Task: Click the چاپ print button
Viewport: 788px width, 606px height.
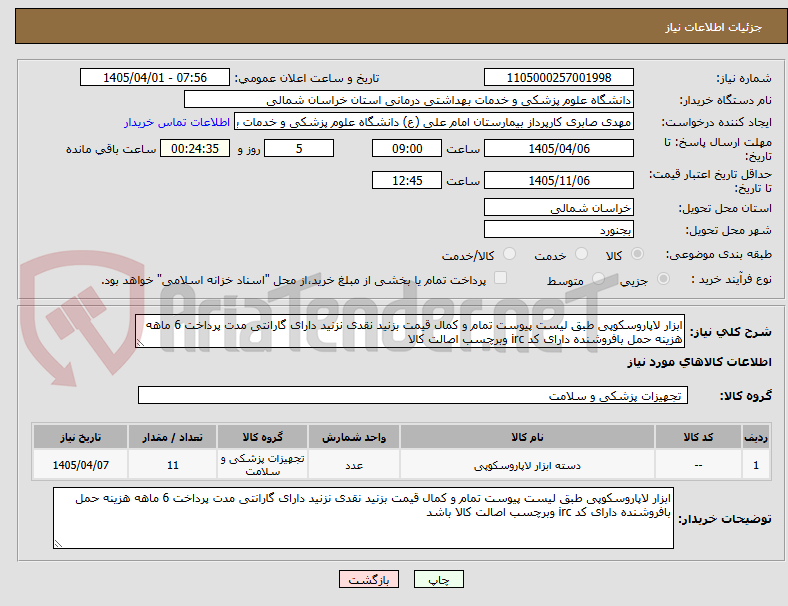Action: [x=439, y=579]
